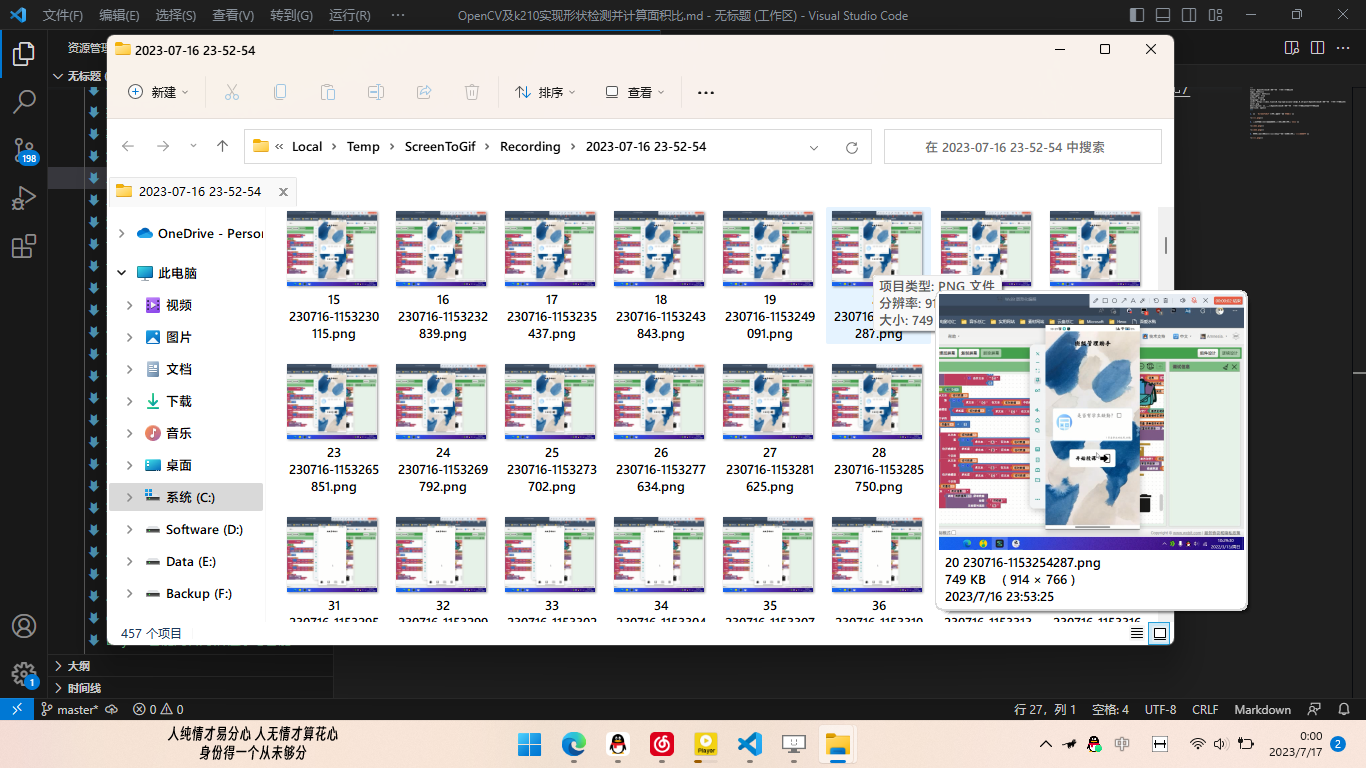1366x768 pixels.
Task: Open the 文件(F) menu in VS Code
Action: 63,15
